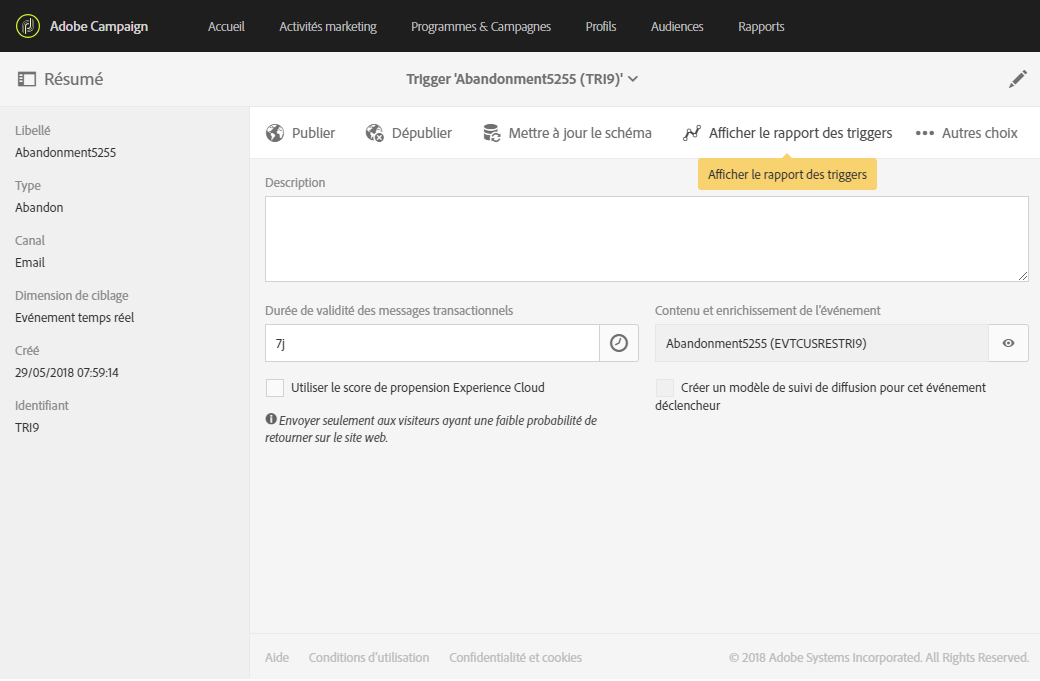Viewport: 1040px width, 681px height.
Task: Click the Résumé panel icon
Action: [27, 79]
